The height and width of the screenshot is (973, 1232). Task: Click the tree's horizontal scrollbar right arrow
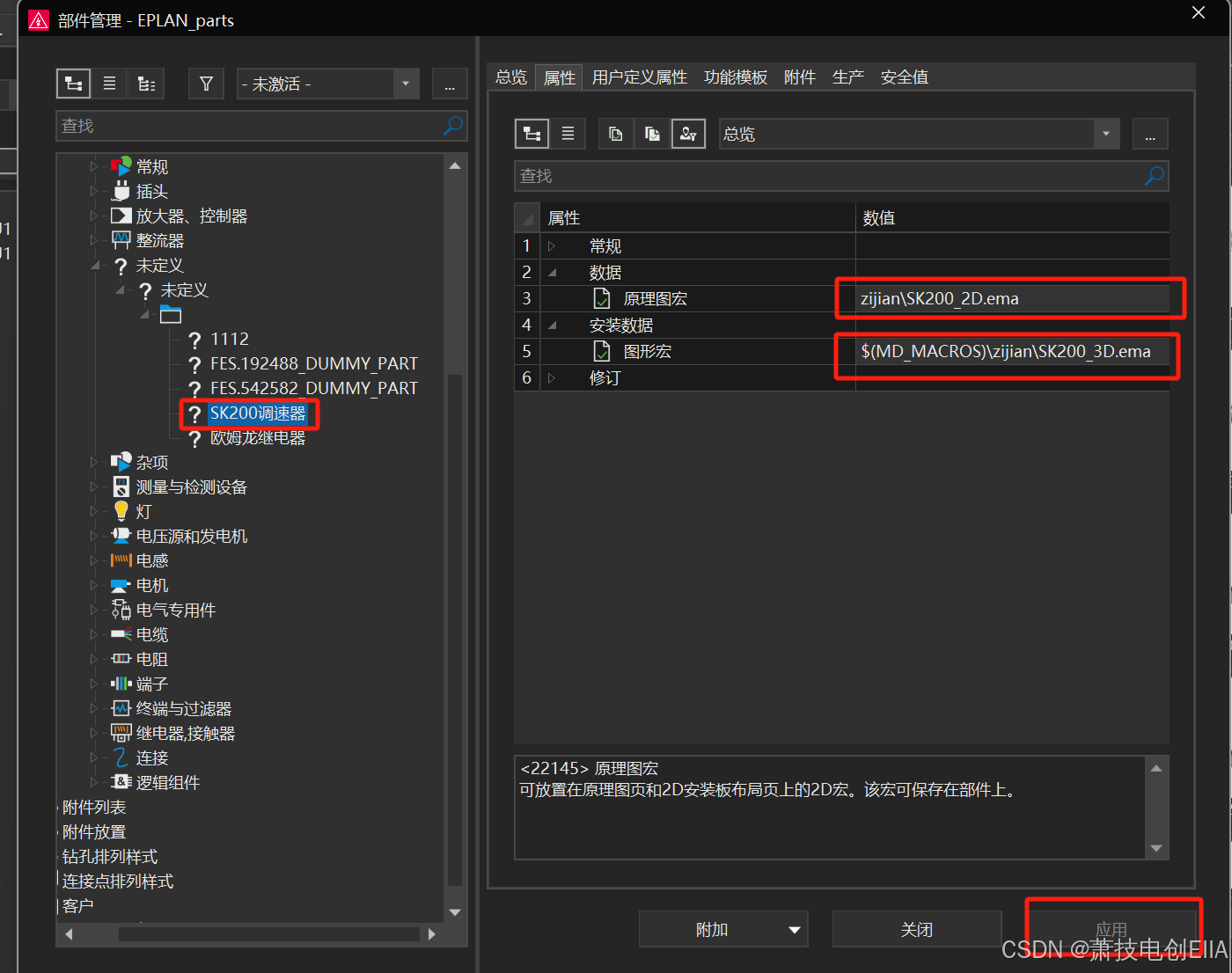(x=431, y=934)
